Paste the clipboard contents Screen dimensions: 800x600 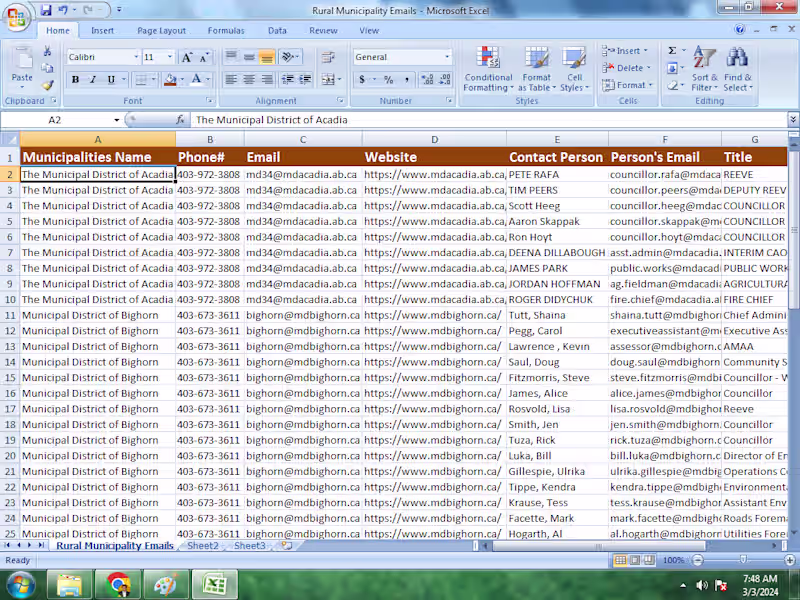tap(22, 66)
